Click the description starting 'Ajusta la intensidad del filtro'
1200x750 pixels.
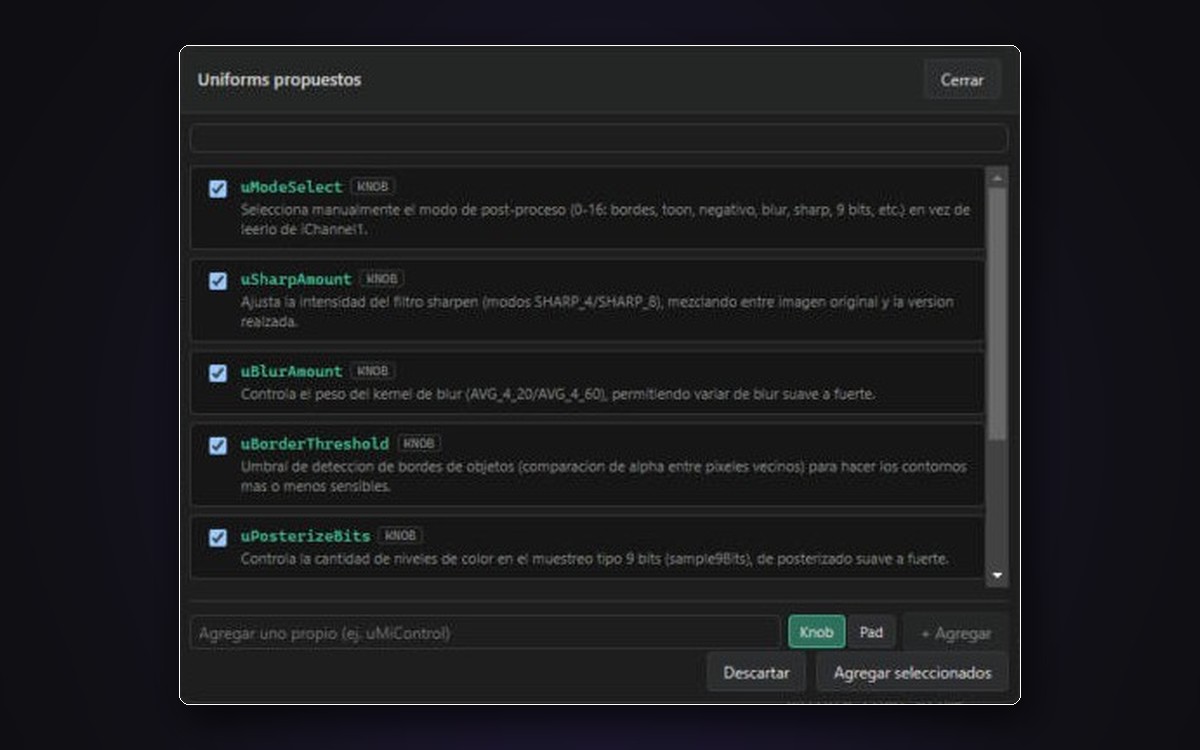597,312
